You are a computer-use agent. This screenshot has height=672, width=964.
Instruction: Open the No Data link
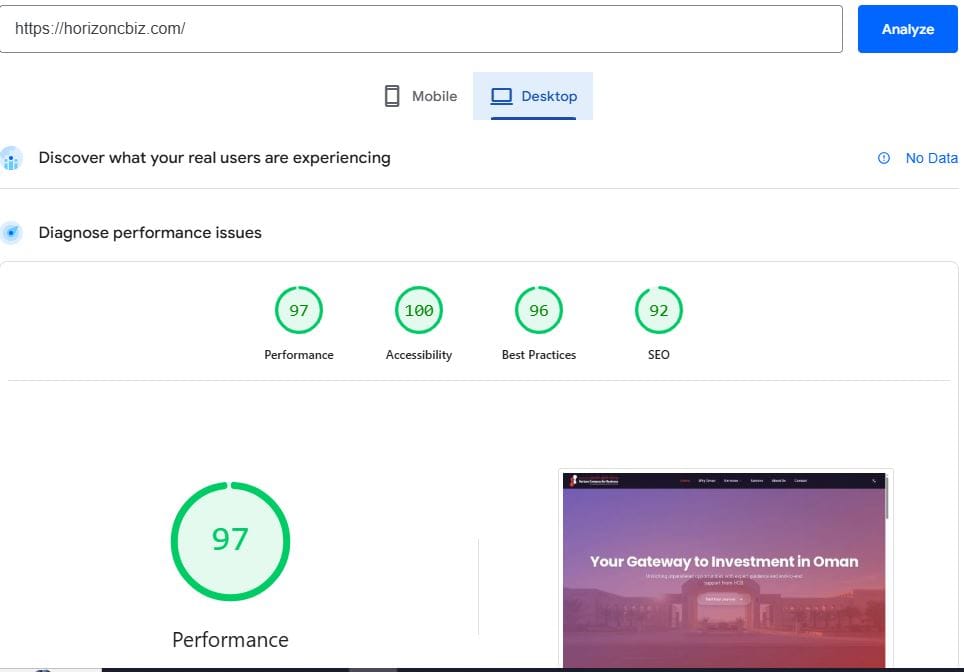pyautogui.click(x=931, y=158)
